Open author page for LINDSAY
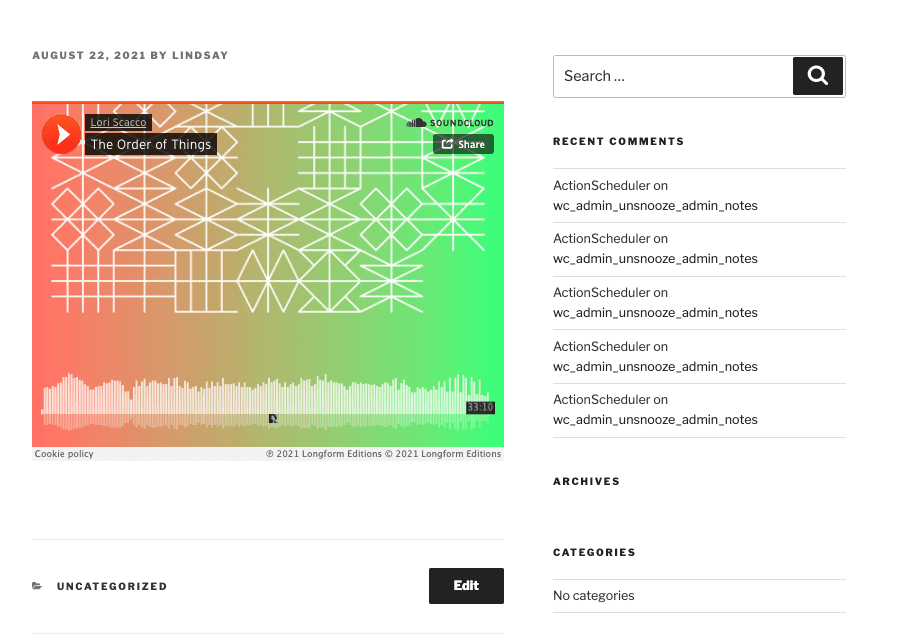 click(x=200, y=55)
